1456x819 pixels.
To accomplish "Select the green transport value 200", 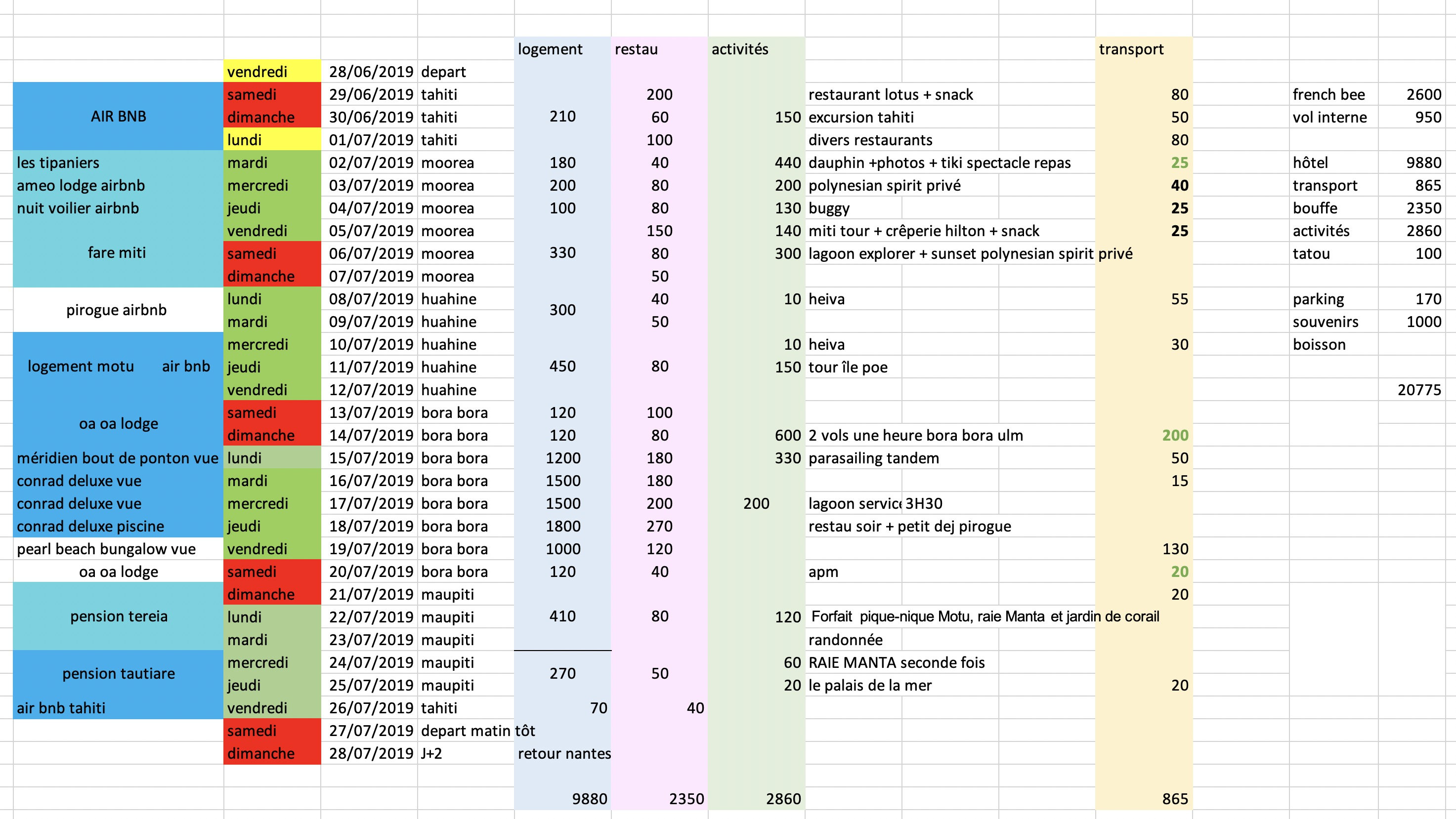I will point(1144,436).
